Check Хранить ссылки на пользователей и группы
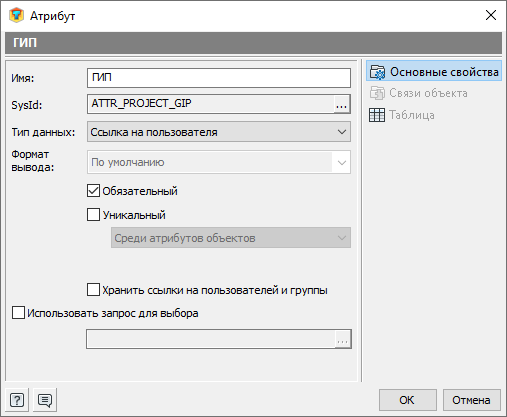507x417 pixels. click(x=93, y=290)
